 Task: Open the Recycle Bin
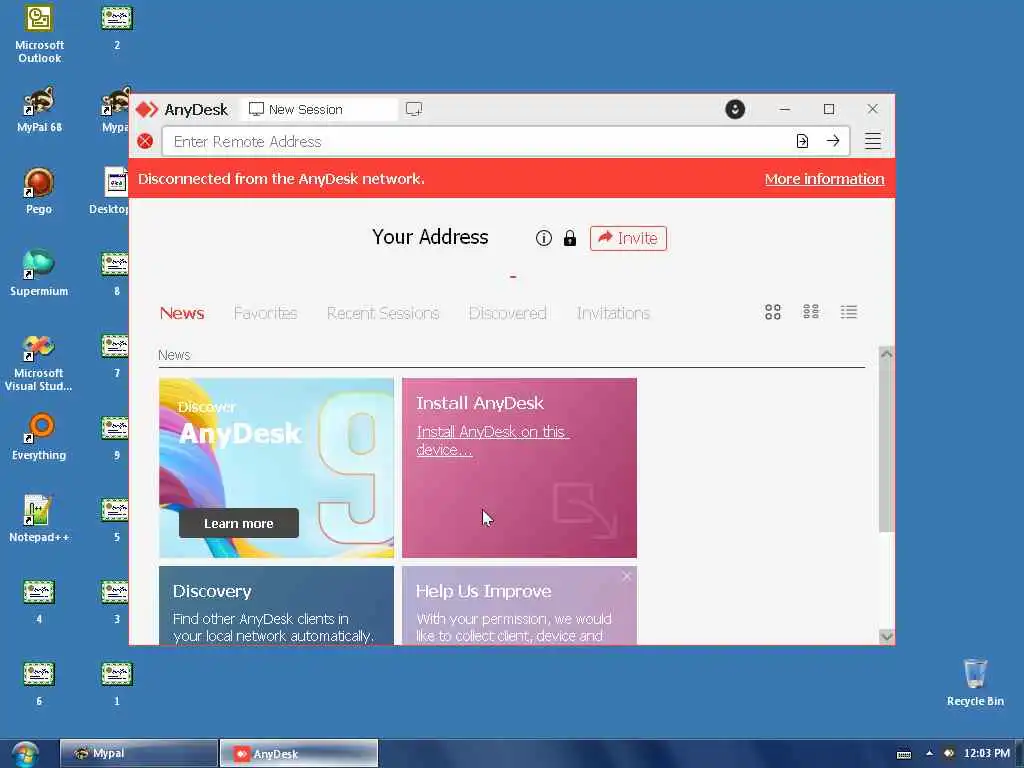pyautogui.click(x=975, y=682)
